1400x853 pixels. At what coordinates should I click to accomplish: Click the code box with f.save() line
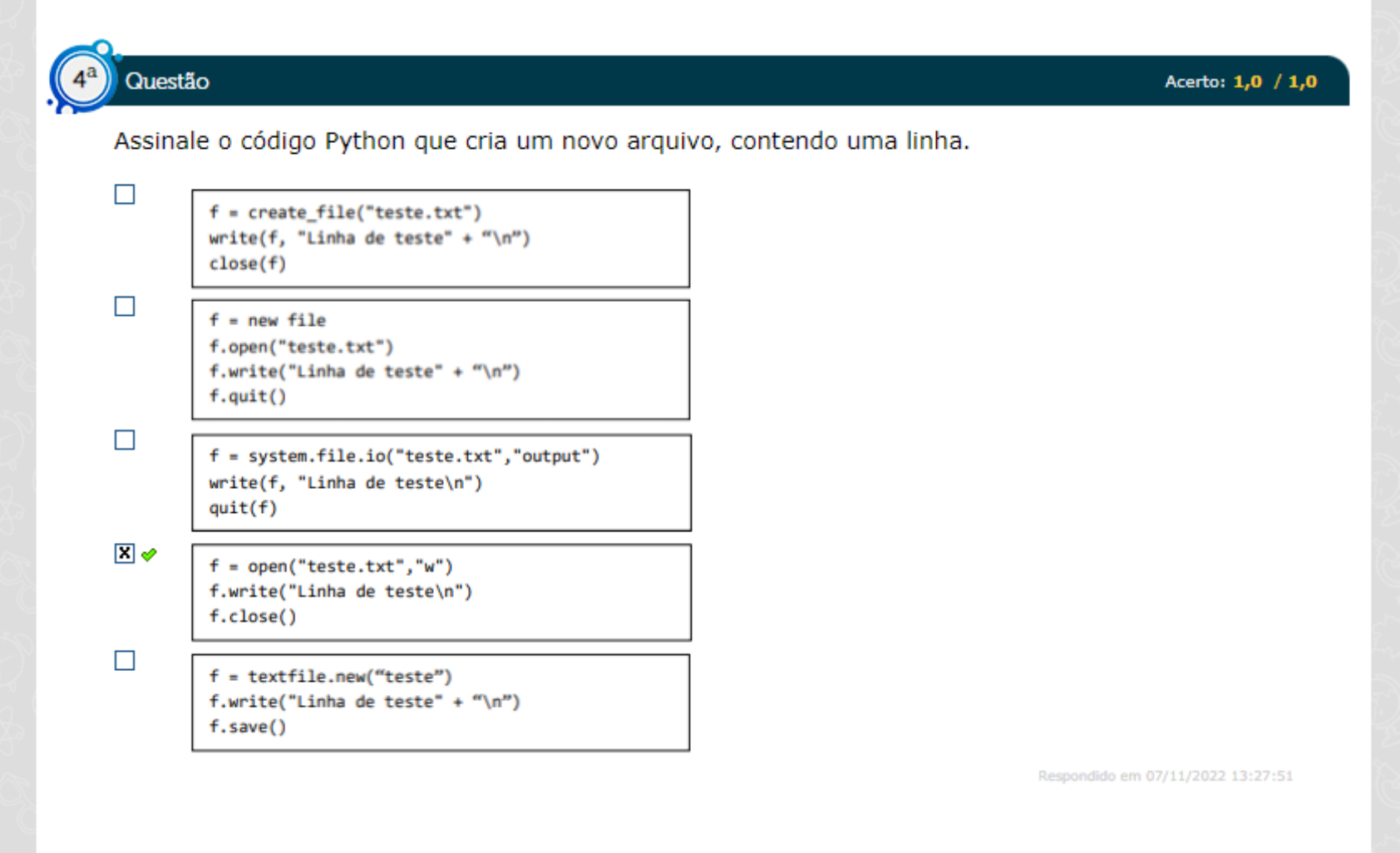pyautogui.click(x=441, y=703)
